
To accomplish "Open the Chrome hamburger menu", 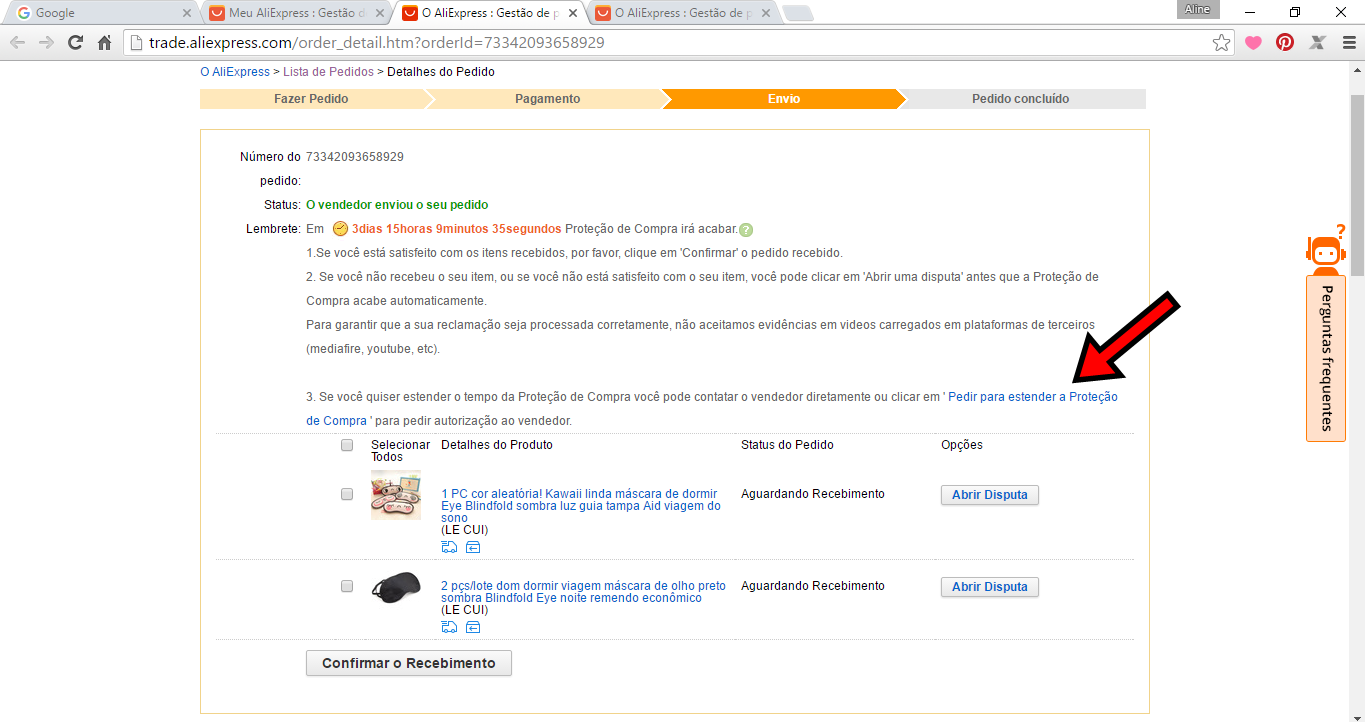I will point(1349,43).
